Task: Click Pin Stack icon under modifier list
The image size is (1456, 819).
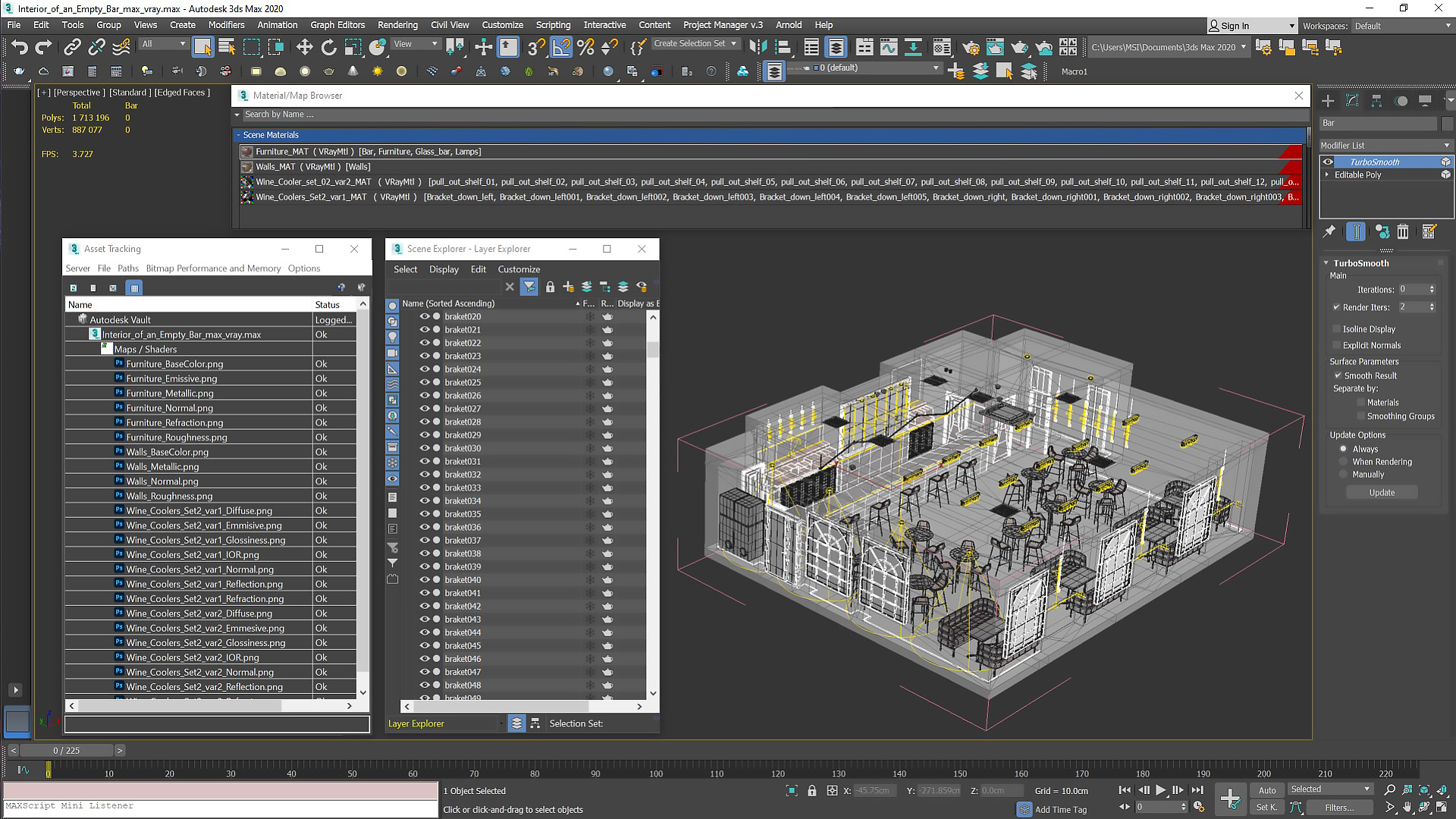Action: pos(1329,232)
